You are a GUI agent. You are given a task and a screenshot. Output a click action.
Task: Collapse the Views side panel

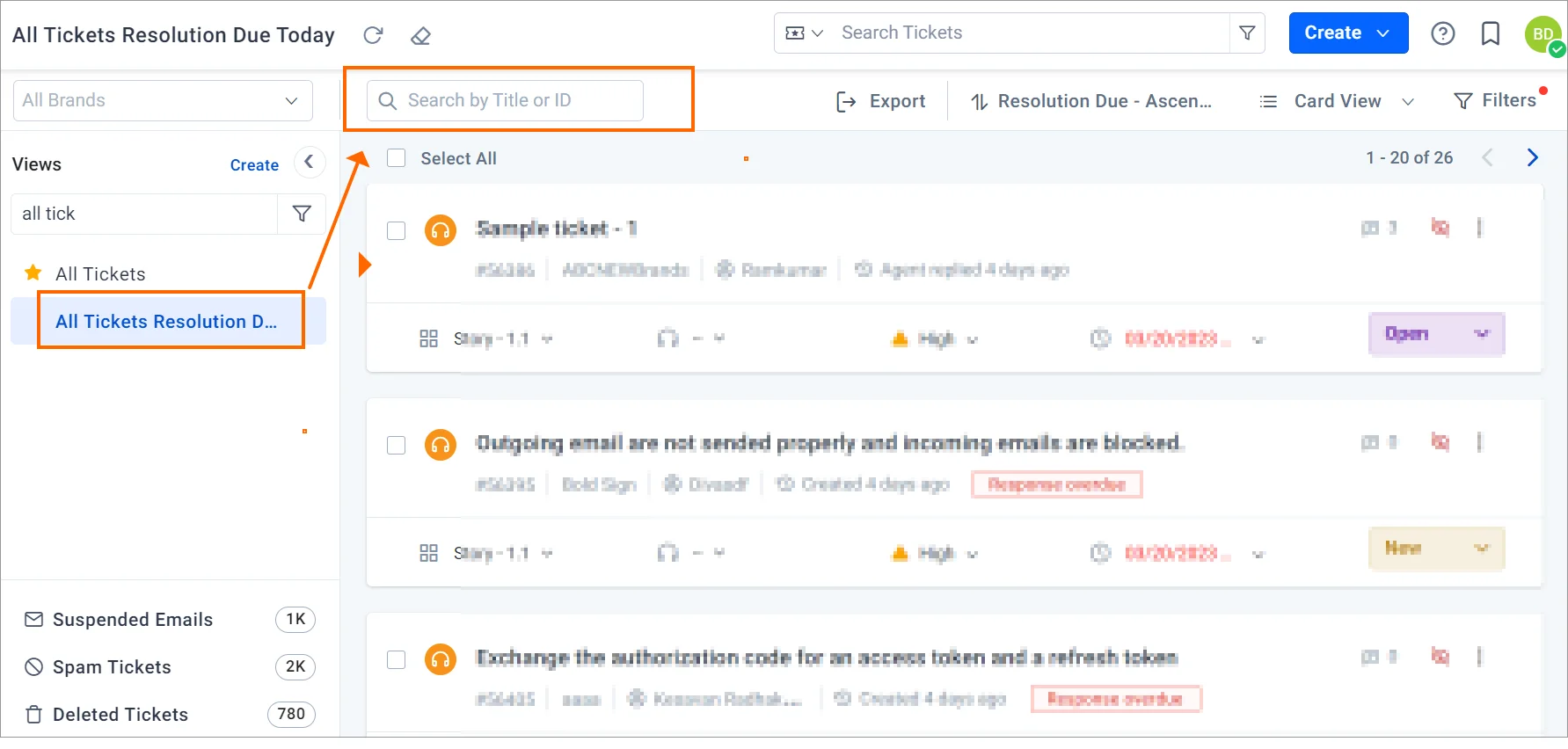(309, 163)
